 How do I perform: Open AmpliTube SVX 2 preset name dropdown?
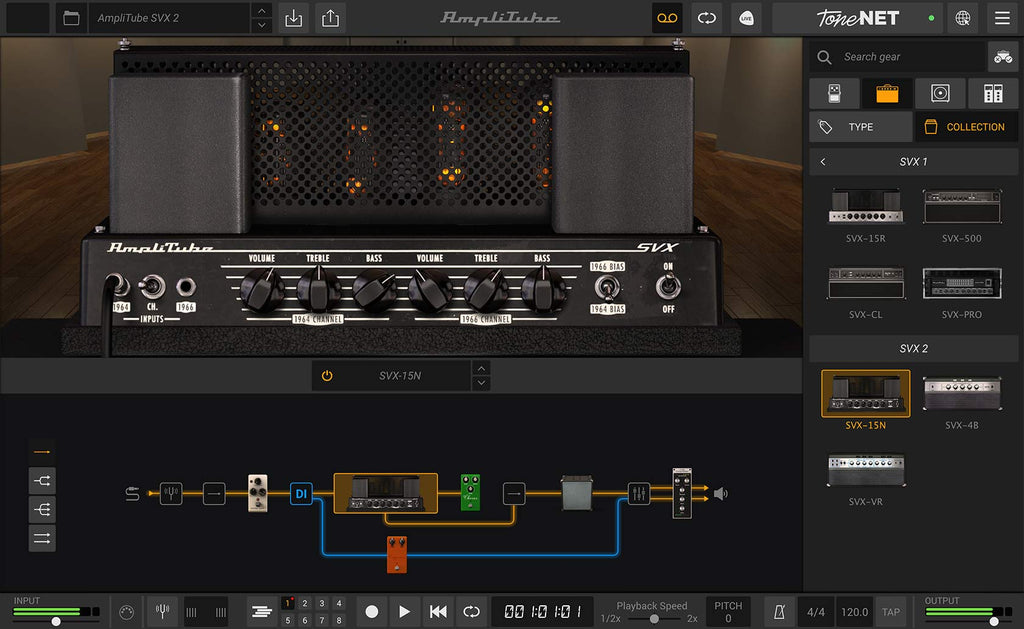coord(170,18)
